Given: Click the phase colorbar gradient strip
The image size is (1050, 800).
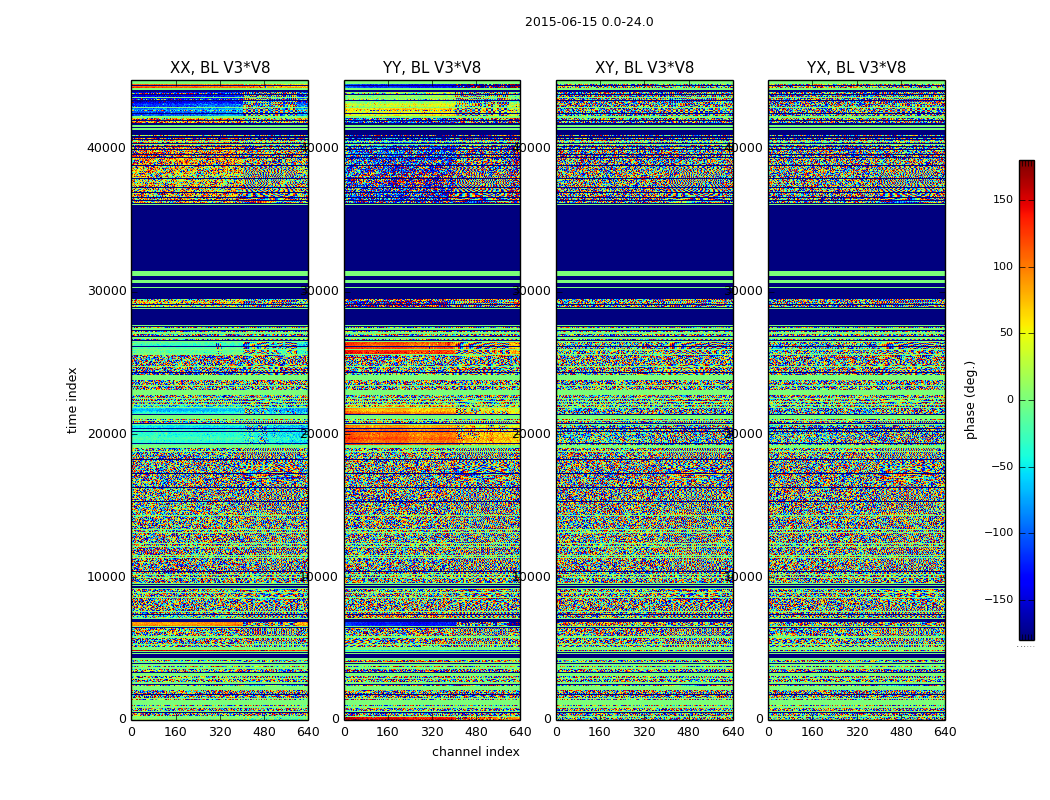Looking at the screenshot, I should click(1027, 400).
